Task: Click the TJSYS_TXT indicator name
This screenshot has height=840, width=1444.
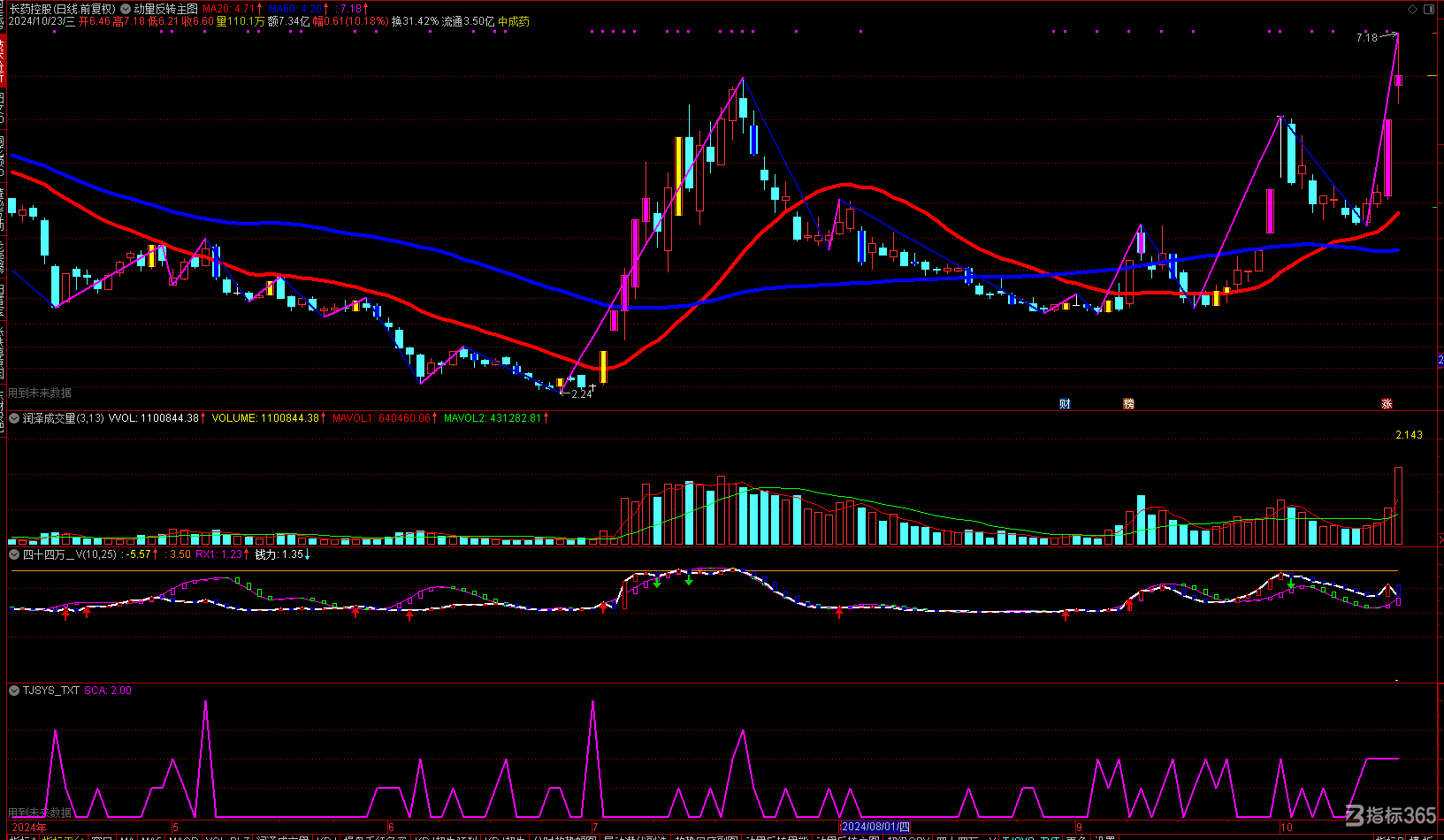Action: pyautogui.click(x=51, y=691)
